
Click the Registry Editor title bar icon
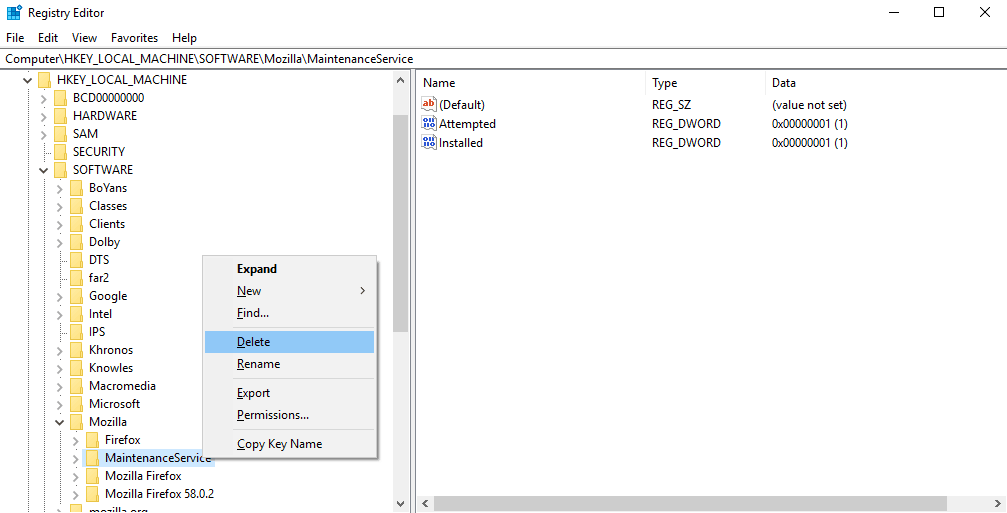[13, 13]
